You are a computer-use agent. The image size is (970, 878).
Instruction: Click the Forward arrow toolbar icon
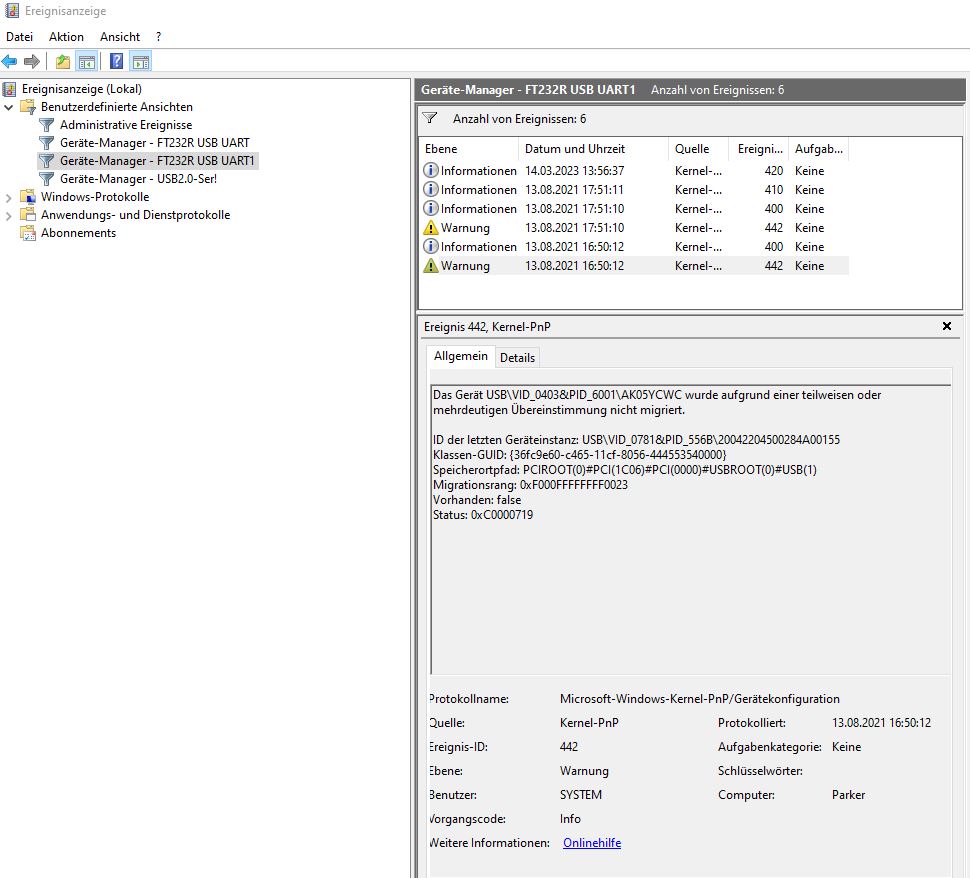32,61
